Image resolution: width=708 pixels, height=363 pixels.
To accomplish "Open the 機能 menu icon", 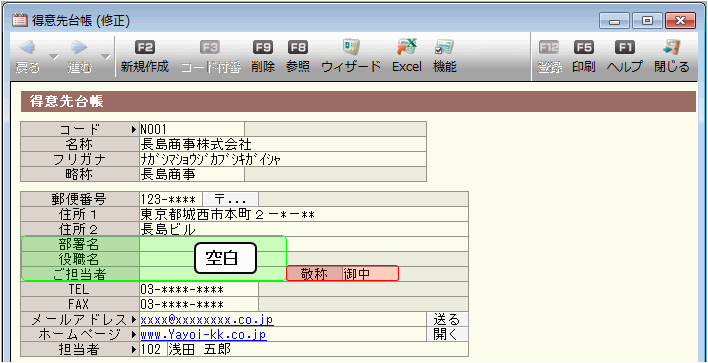I will (445, 56).
